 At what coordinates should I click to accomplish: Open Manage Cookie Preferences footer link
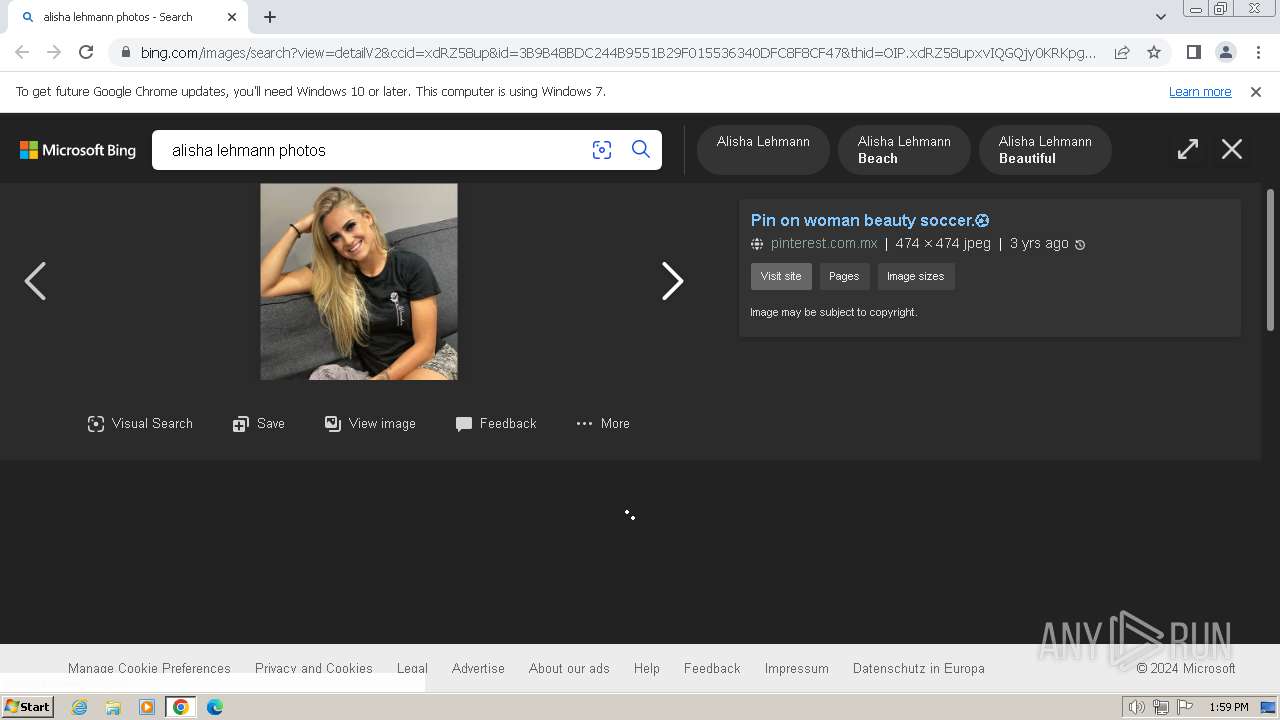point(149,668)
